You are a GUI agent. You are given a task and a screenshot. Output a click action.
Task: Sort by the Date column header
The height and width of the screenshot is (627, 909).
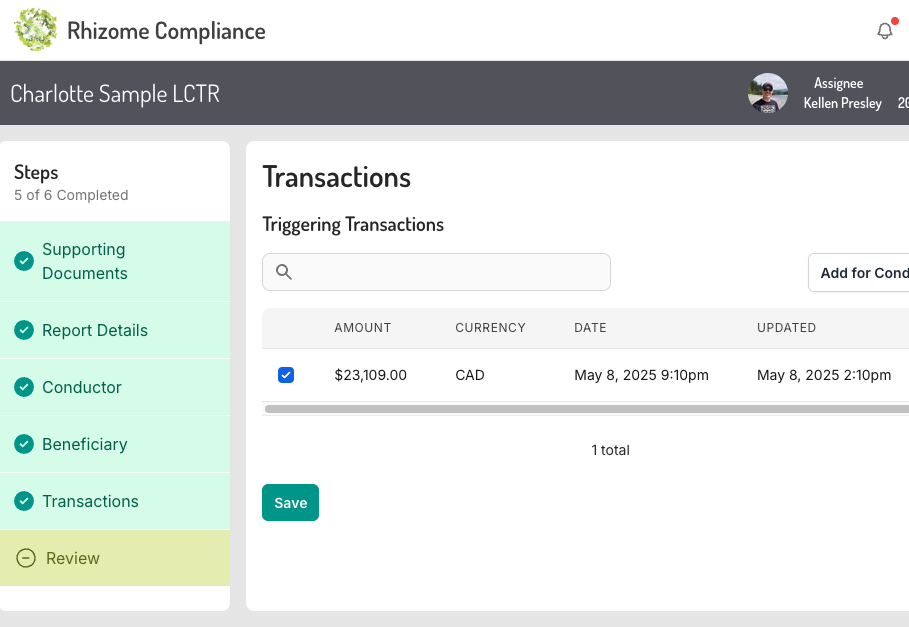590,328
